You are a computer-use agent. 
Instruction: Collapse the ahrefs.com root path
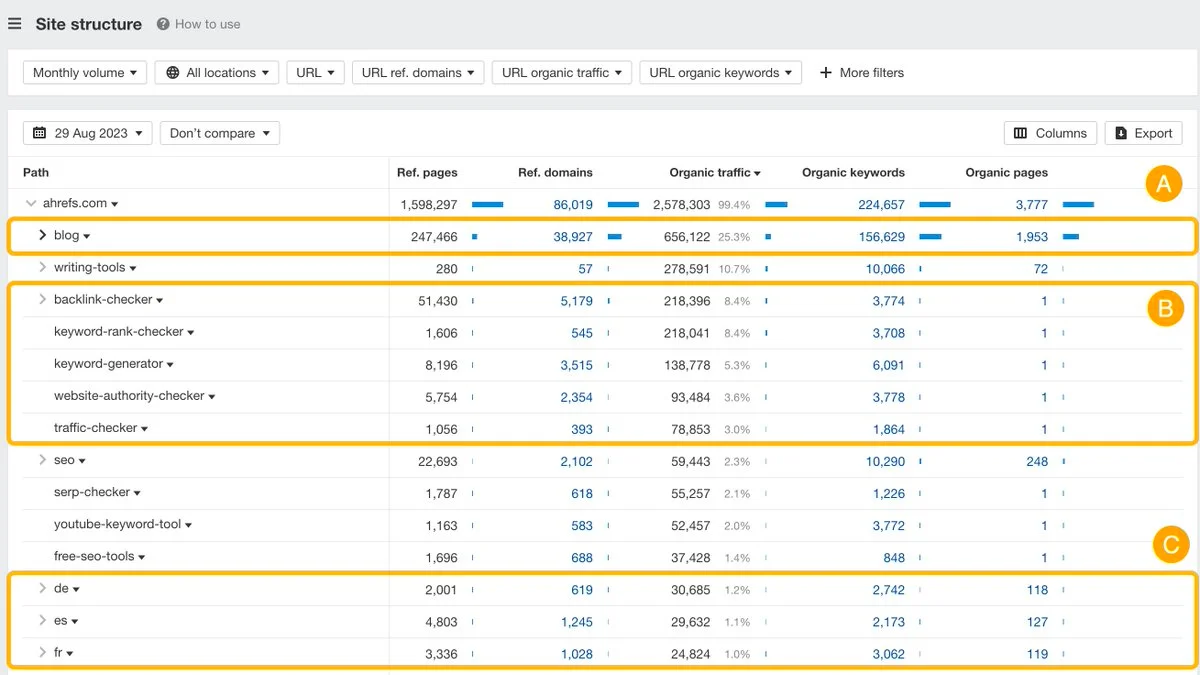coord(31,204)
